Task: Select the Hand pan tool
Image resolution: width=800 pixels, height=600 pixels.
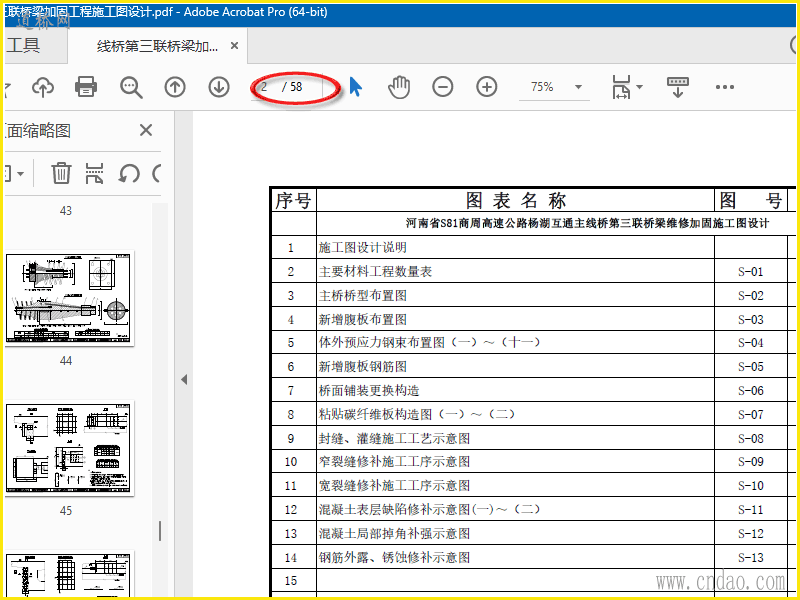Action: click(x=398, y=87)
